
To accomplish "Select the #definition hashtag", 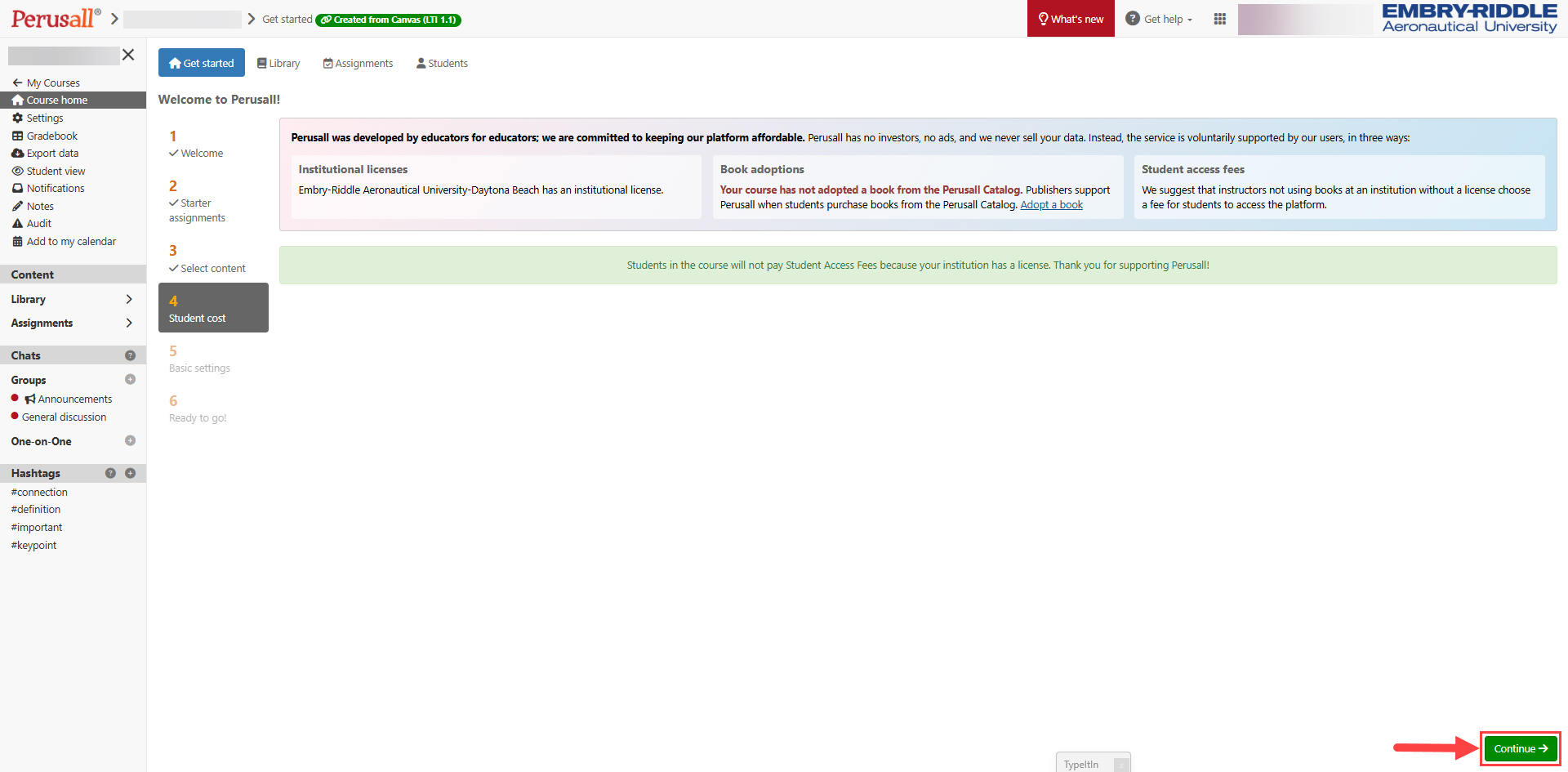I will 36,509.
